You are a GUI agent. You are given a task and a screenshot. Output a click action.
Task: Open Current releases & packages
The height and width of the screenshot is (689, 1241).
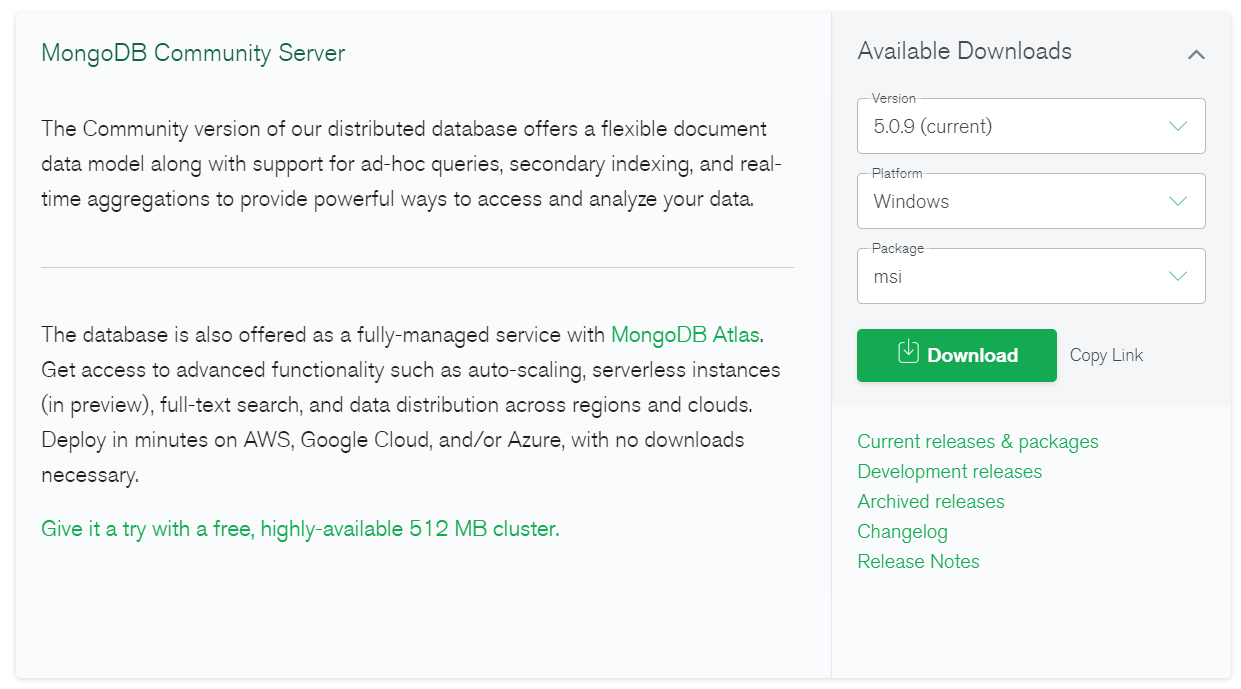coord(977,441)
